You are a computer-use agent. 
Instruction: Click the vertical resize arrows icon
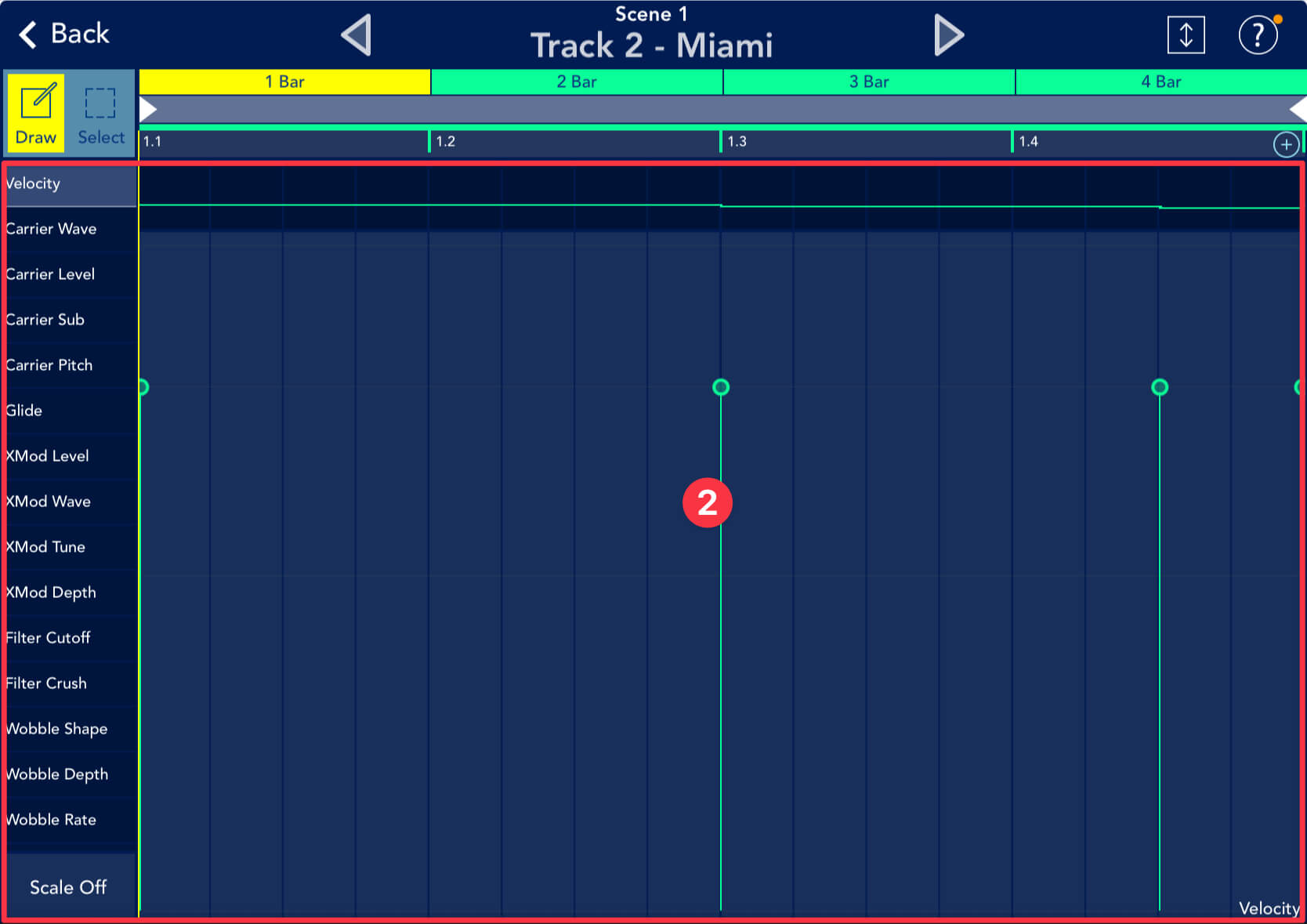[x=1186, y=35]
